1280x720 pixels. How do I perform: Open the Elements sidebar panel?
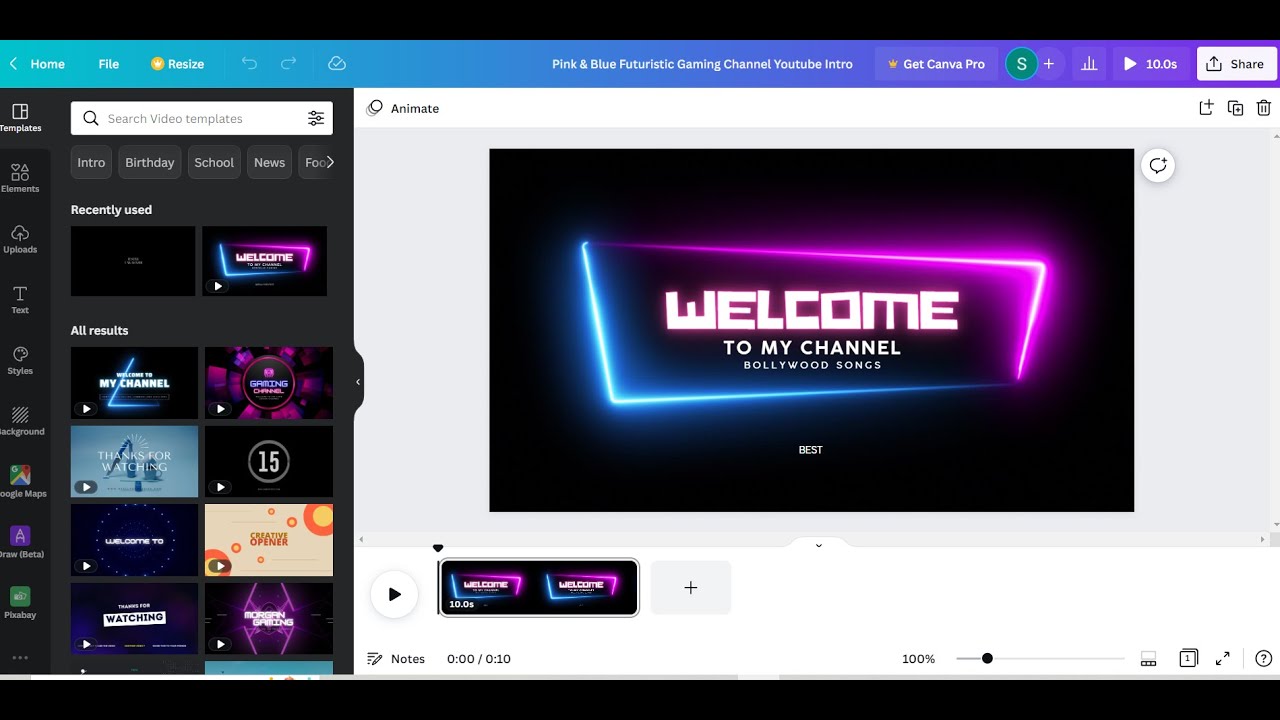(x=20, y=178)
